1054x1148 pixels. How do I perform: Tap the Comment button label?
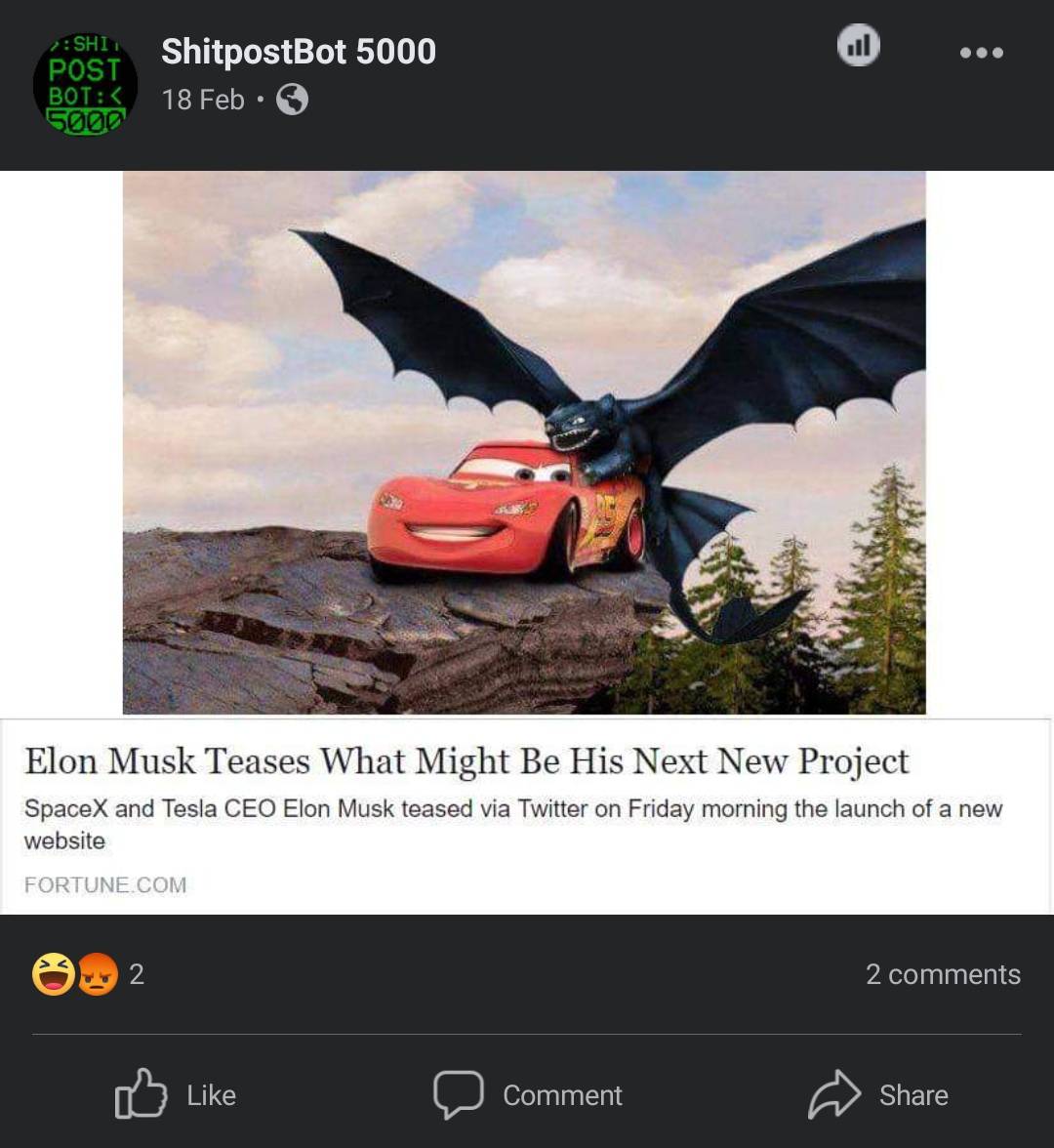tap(562, 1095)
